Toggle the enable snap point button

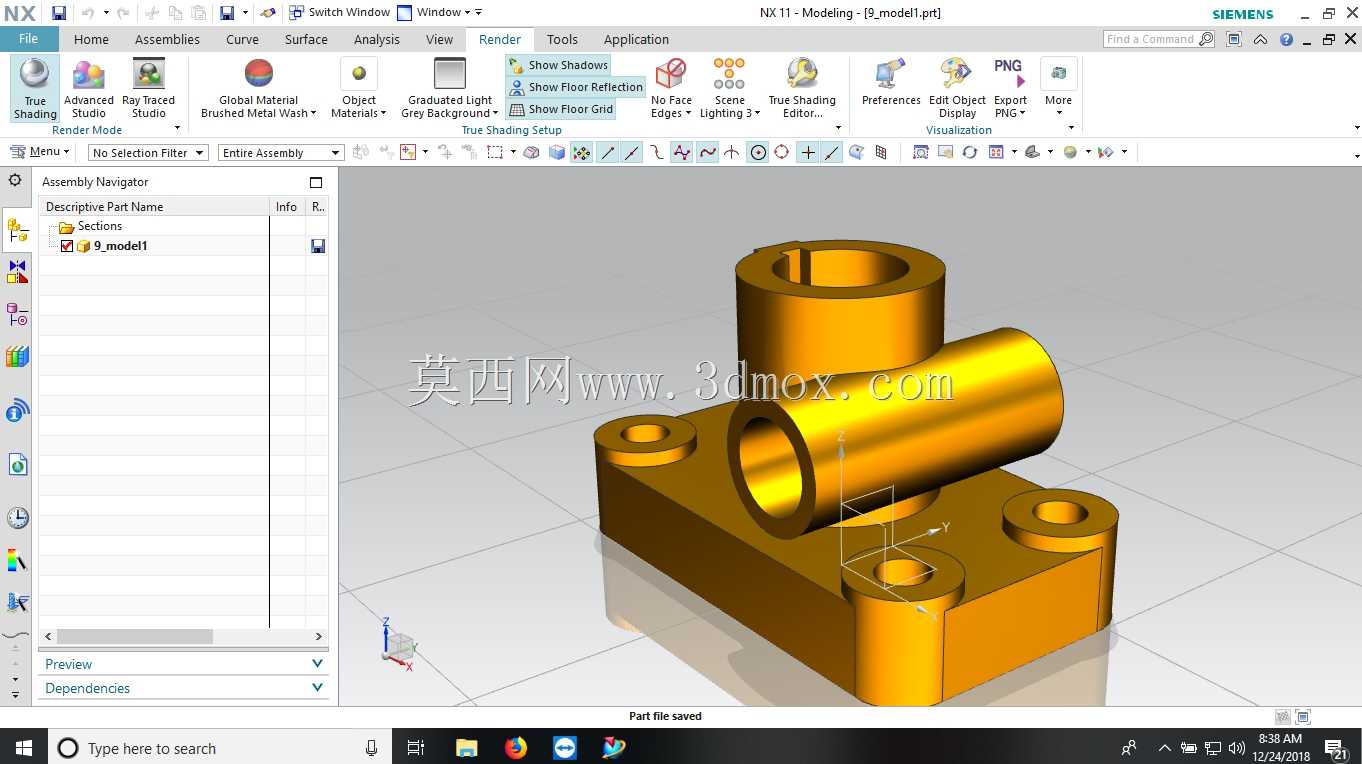tap(582, 152)
